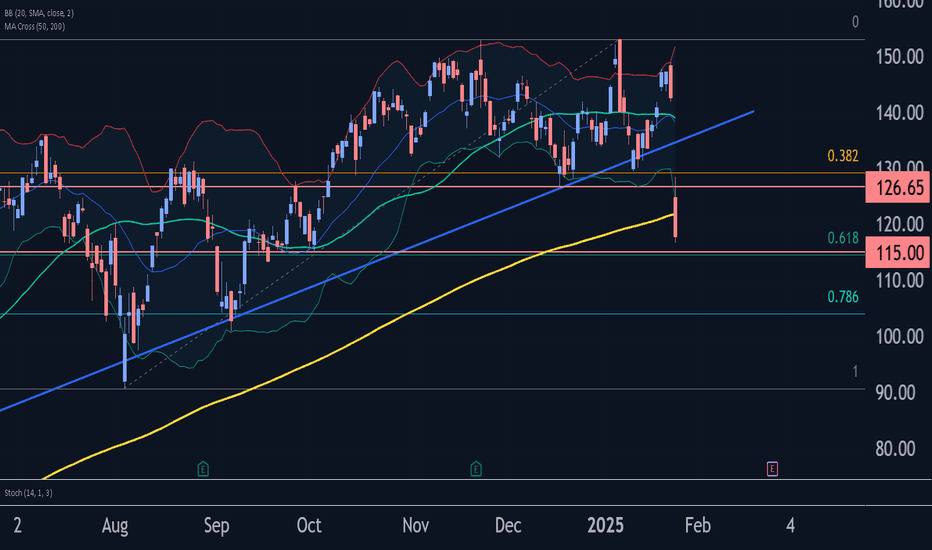Click the green earnings marker under September
Screen dimensions: 932x550
[203, 469]
